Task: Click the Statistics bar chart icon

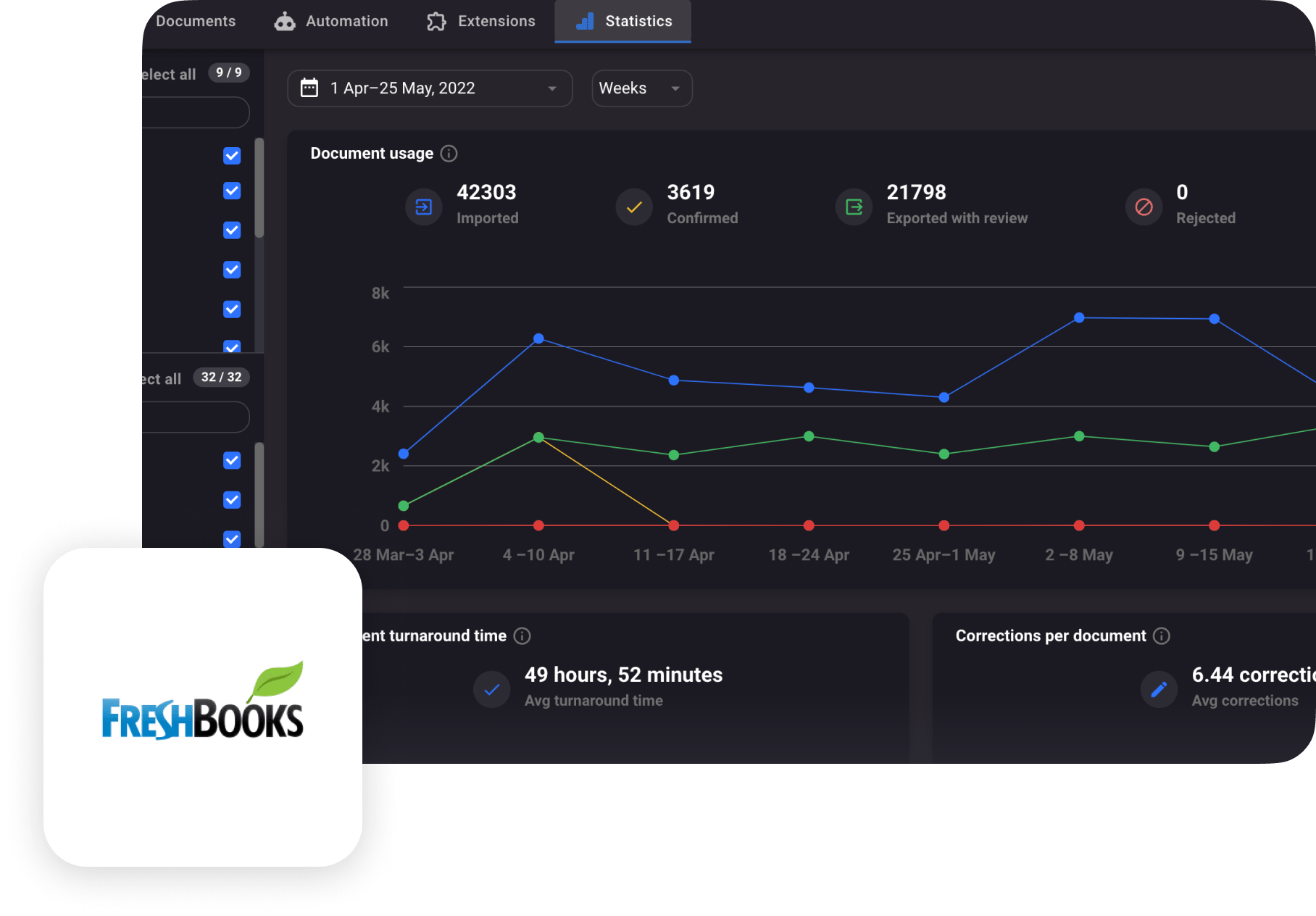Action: pos(585,22)
